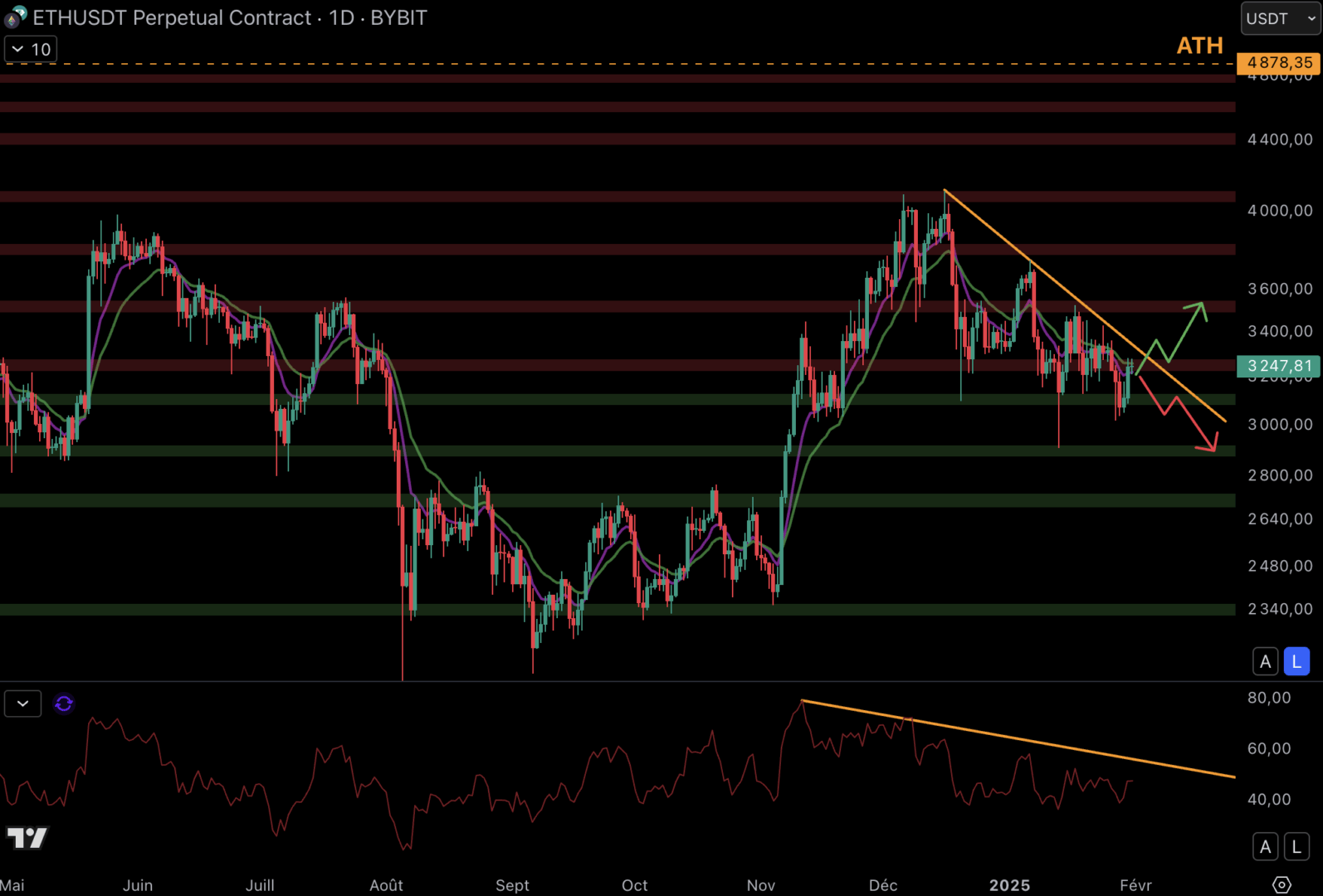
Task: Toggle auto scale A on RSI pane
Action: (1265, 846)
